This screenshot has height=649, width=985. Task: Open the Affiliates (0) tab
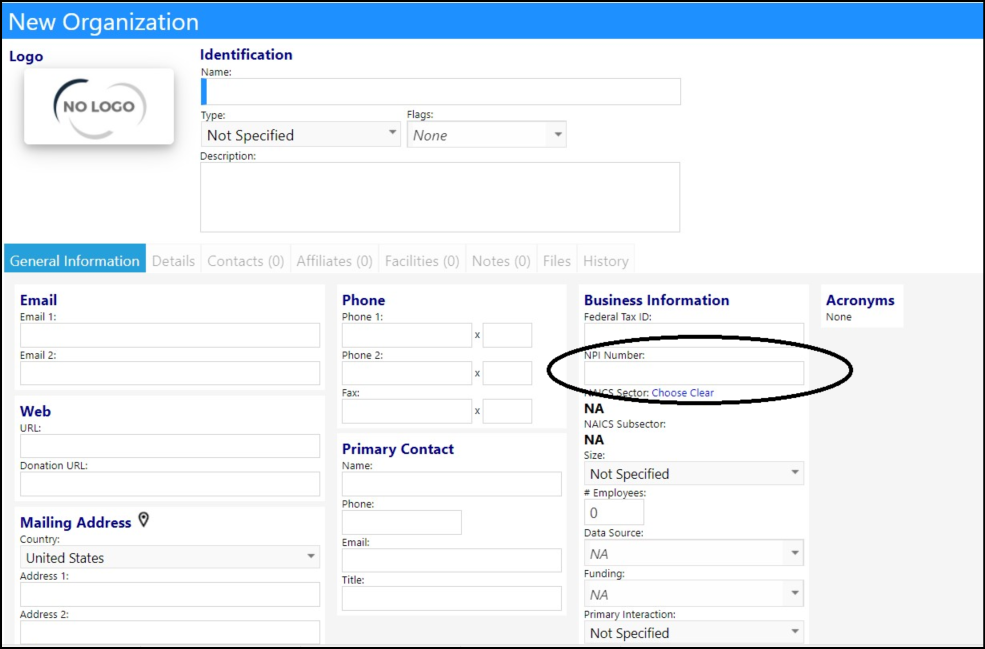pos(334,261)
